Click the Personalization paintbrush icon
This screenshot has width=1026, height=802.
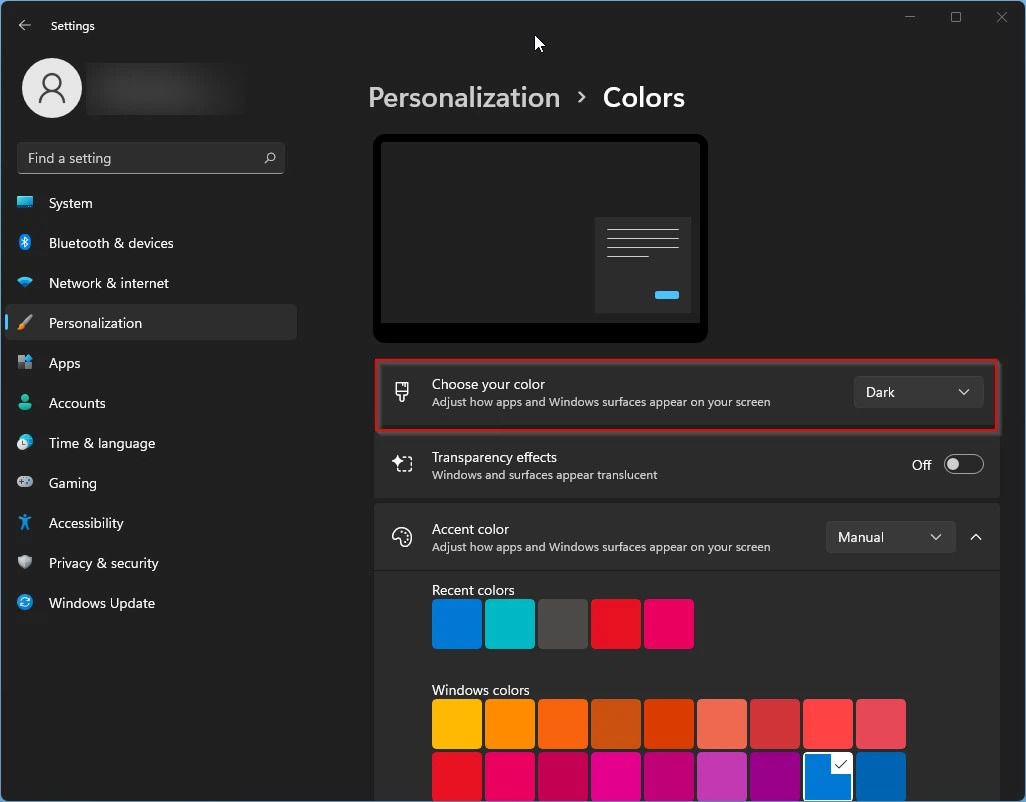tap(25, 323)
